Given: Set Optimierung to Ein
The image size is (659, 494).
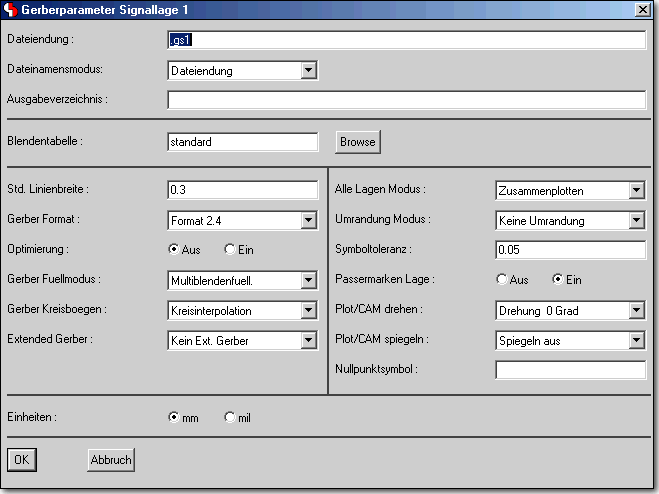Looking at the screenshot, I should point(229,249).
